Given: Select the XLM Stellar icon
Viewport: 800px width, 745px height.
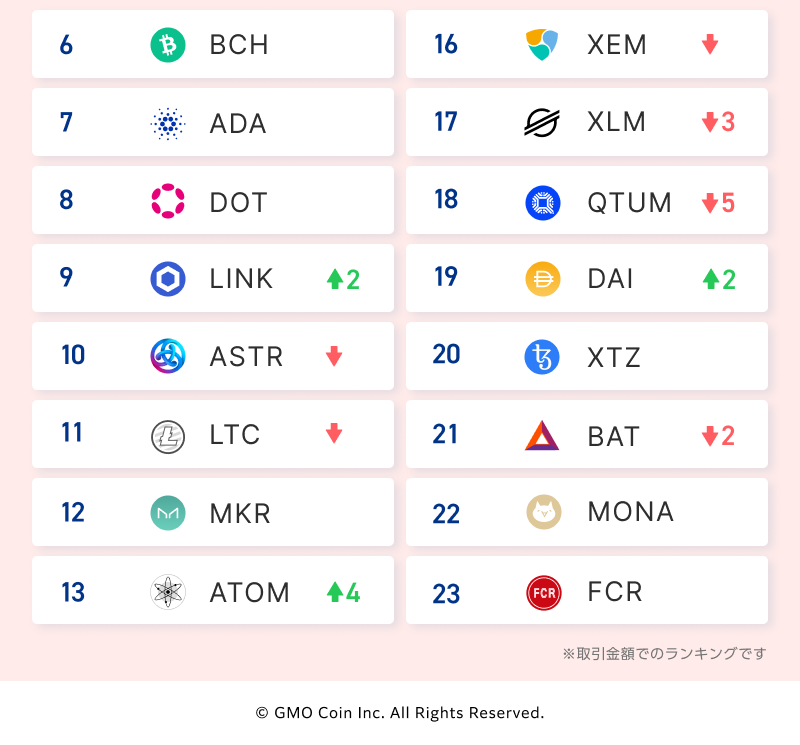Looking at the screenshot, I should 543,123.
